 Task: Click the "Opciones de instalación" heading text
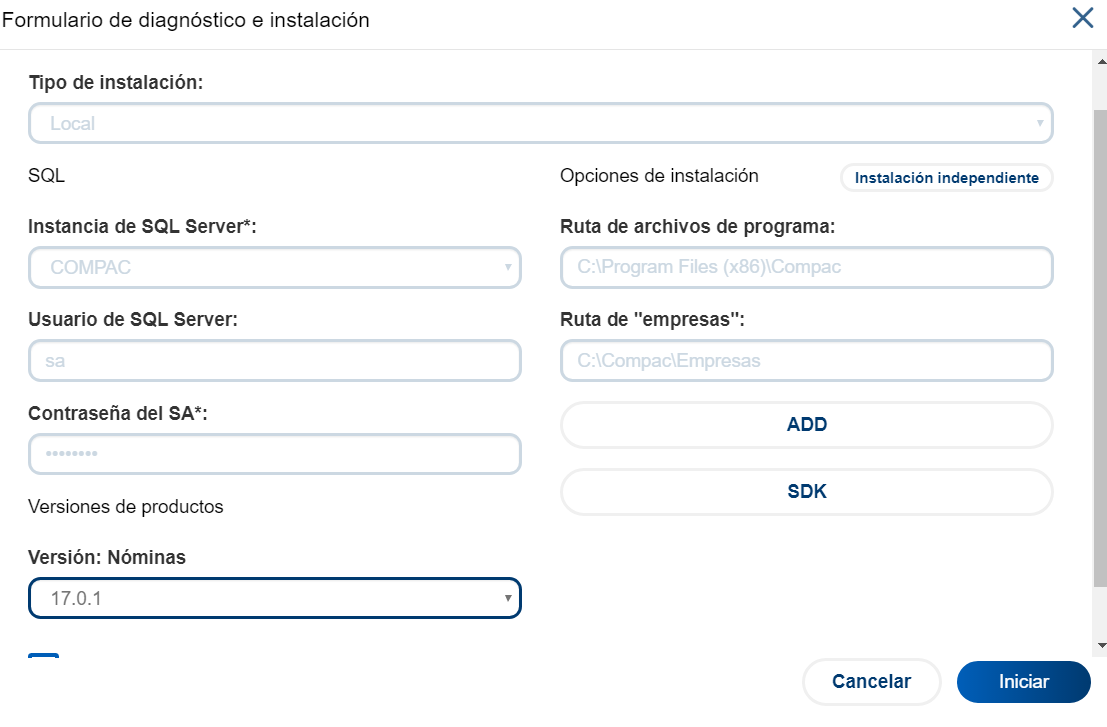(x=659, y=176)
